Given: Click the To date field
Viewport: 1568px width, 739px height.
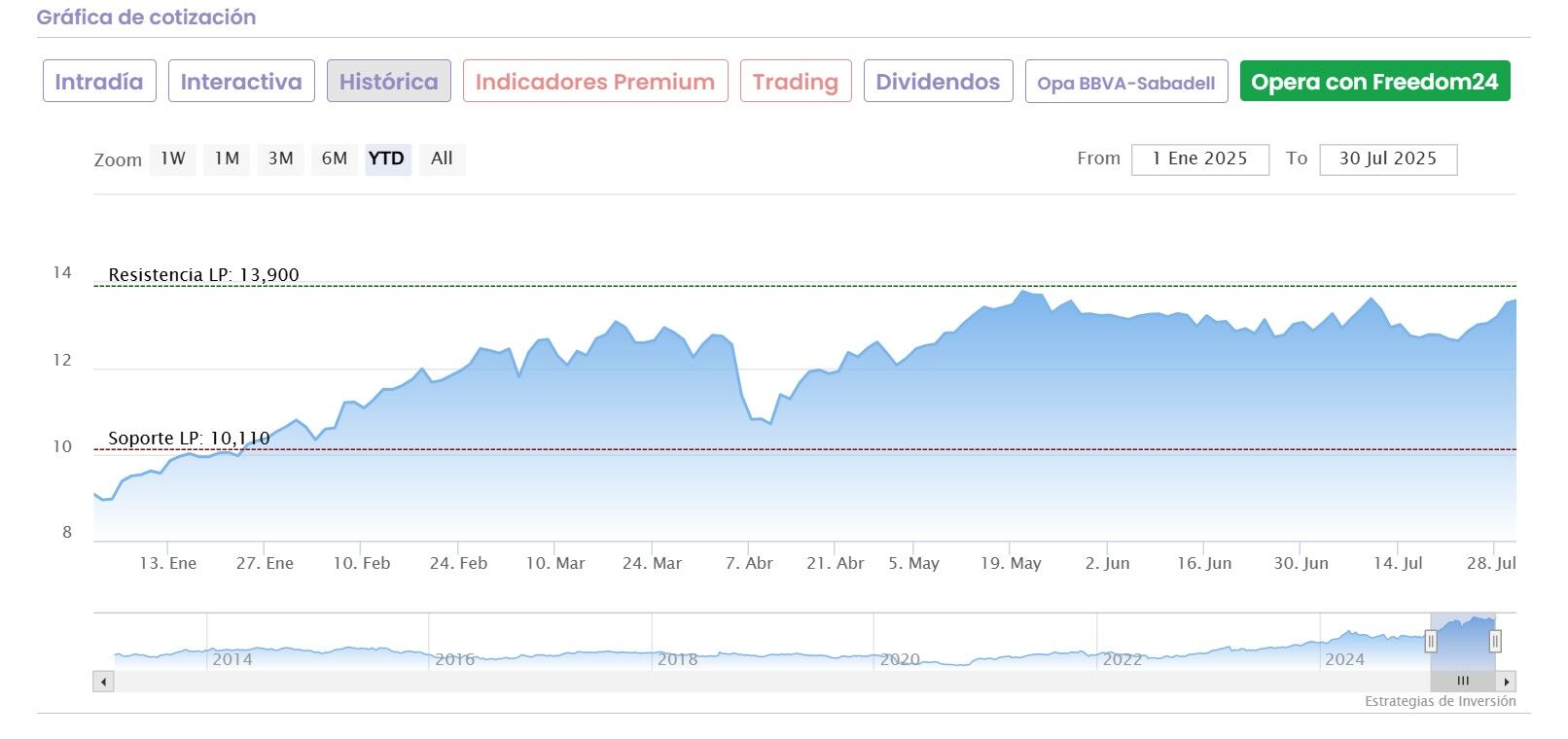Looking at the screenshot, I should (1387, 159).
